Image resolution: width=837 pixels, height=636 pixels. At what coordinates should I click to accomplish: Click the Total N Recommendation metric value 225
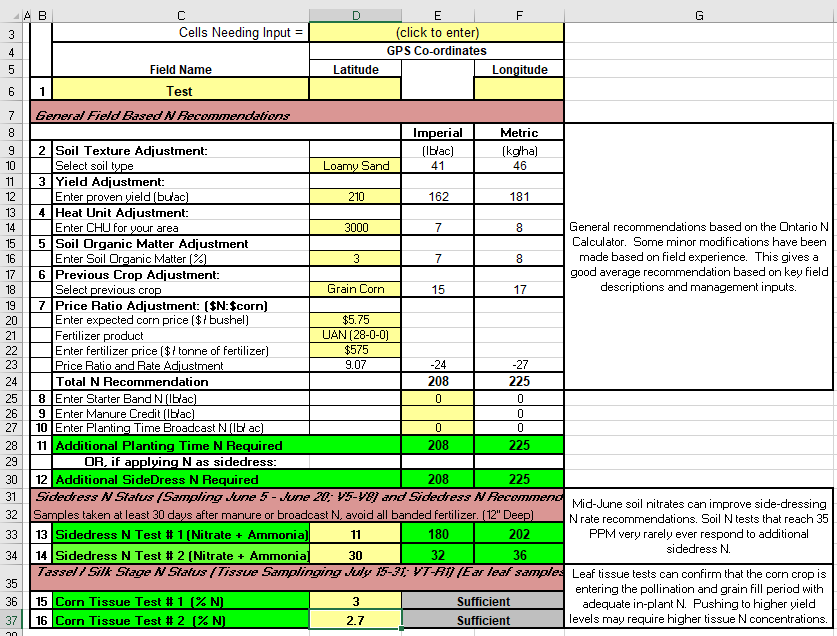point(519,381)
